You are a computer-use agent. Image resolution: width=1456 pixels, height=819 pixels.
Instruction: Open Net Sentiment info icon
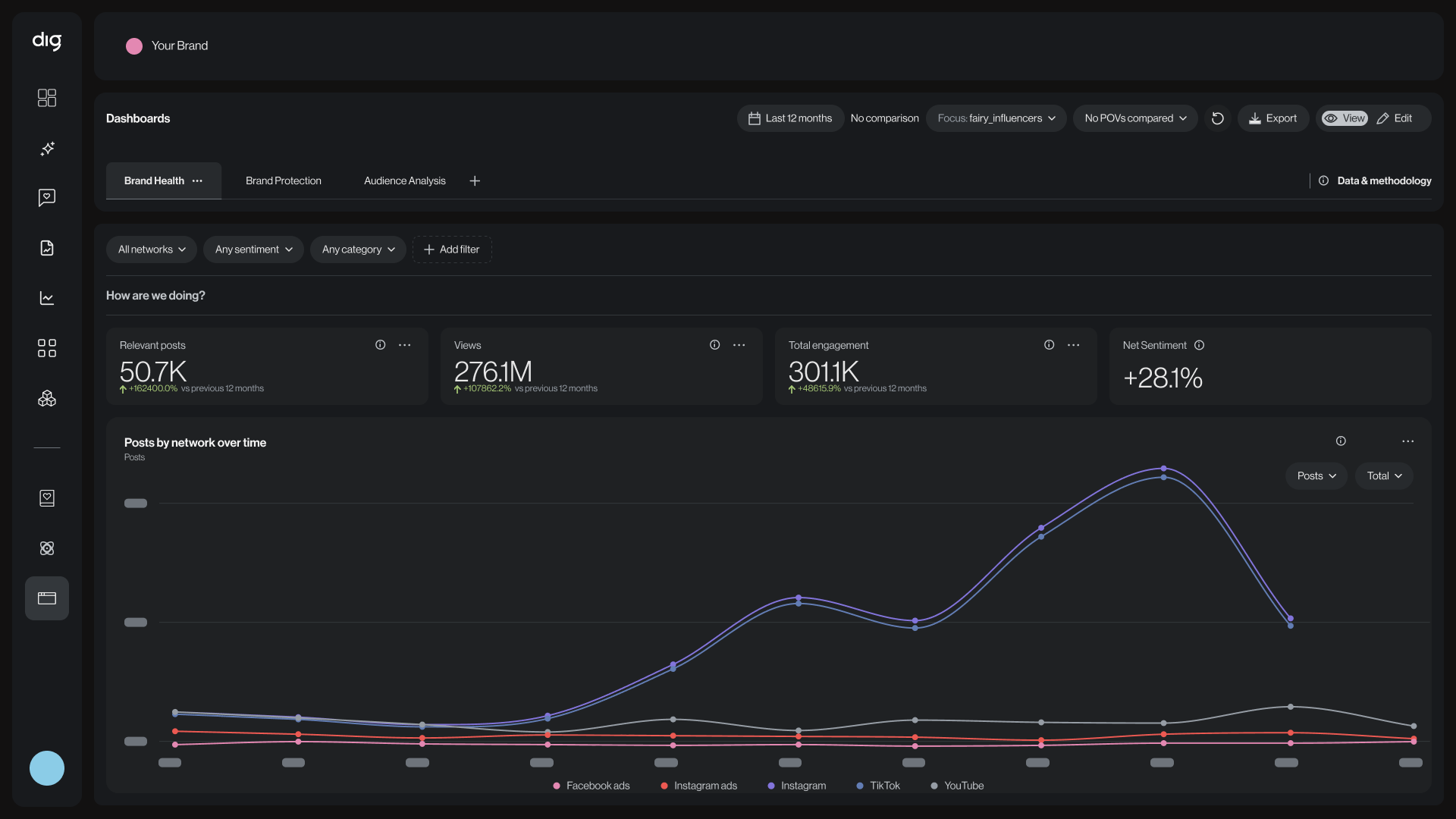[1200, 345]
